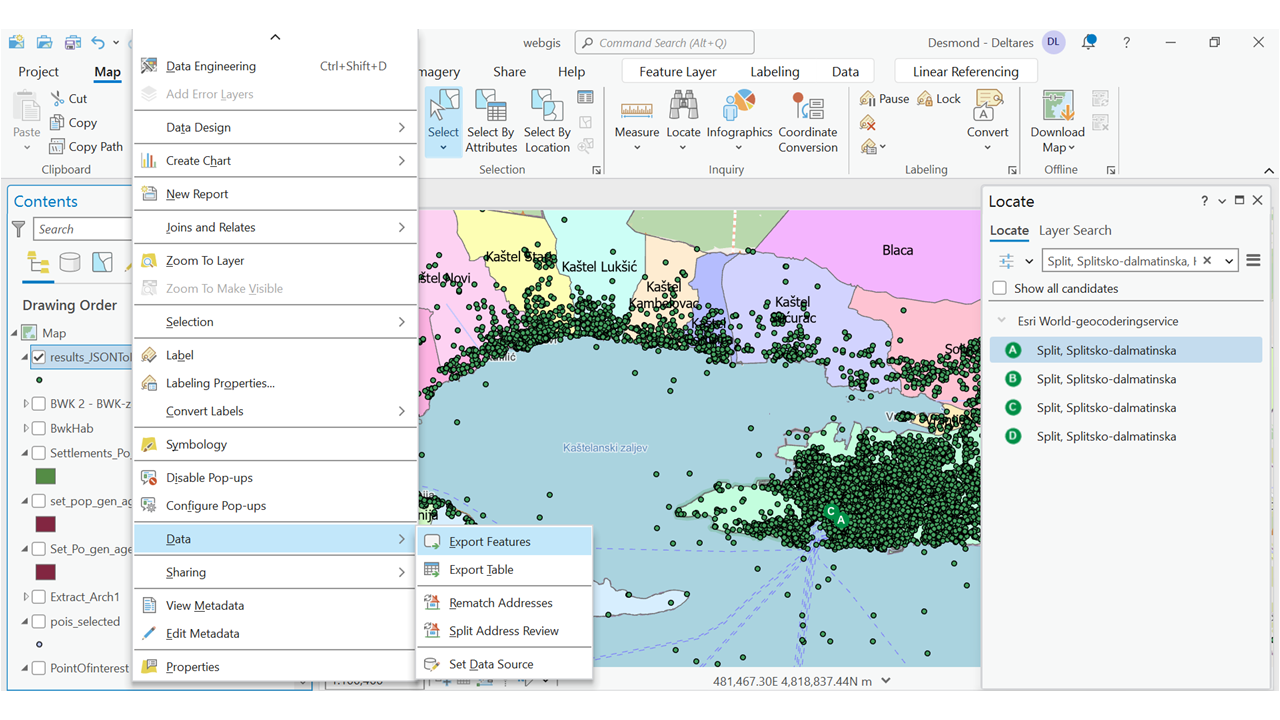
Task: Expand the Extract_Arch1 layer node
Action: tap(25, 597)
